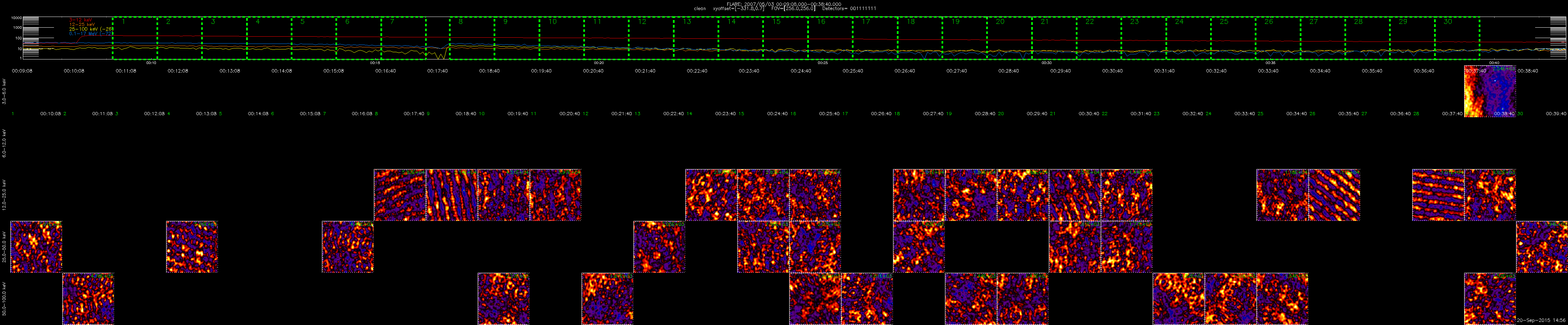Click the 00:20 tick on the plot axis
1568x325 pixels.
click(x=599, y=63)
